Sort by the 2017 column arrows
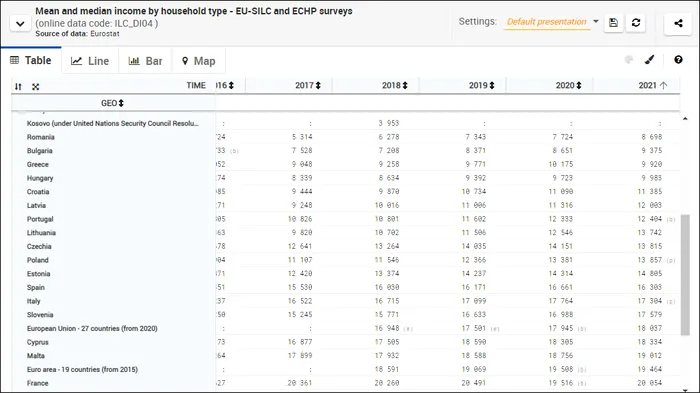 tap(318, 85)
